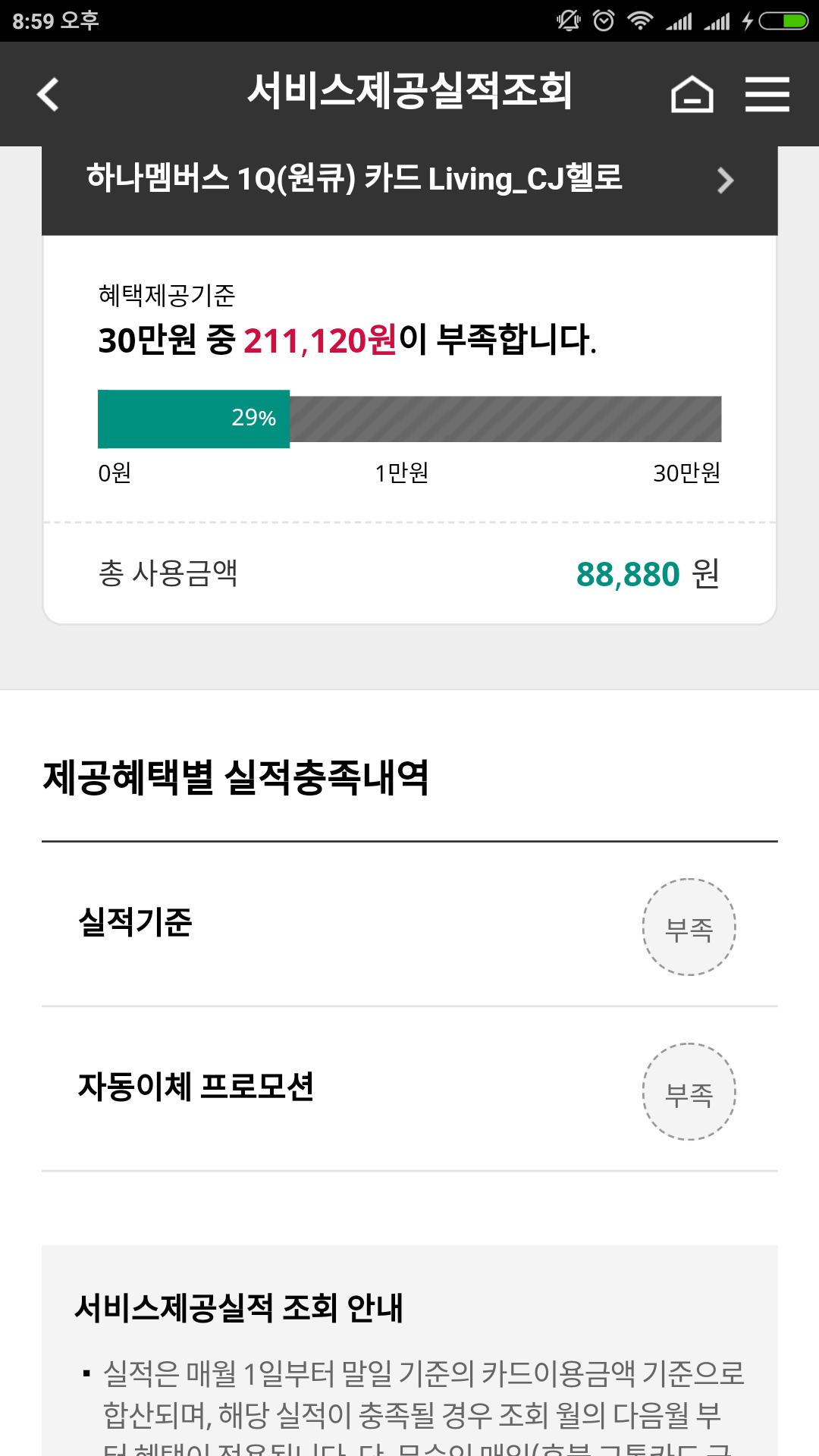This screenshot has width=819, height=1456.
Task: Tap the 제공혜택별 실적충족내역 section header
Action: [x=236, y=778]
